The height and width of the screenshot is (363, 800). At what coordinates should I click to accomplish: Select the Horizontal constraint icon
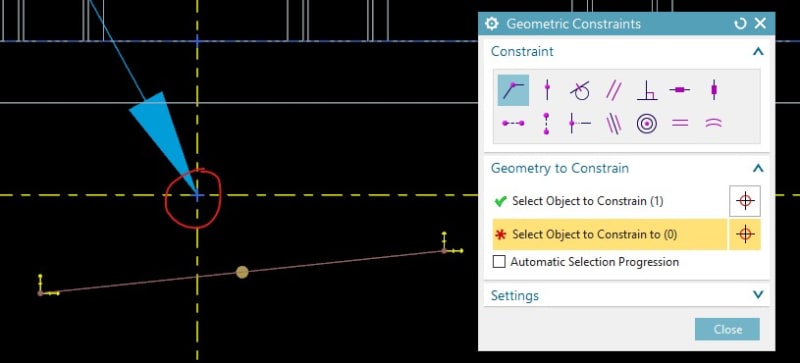tap(680, 90)
